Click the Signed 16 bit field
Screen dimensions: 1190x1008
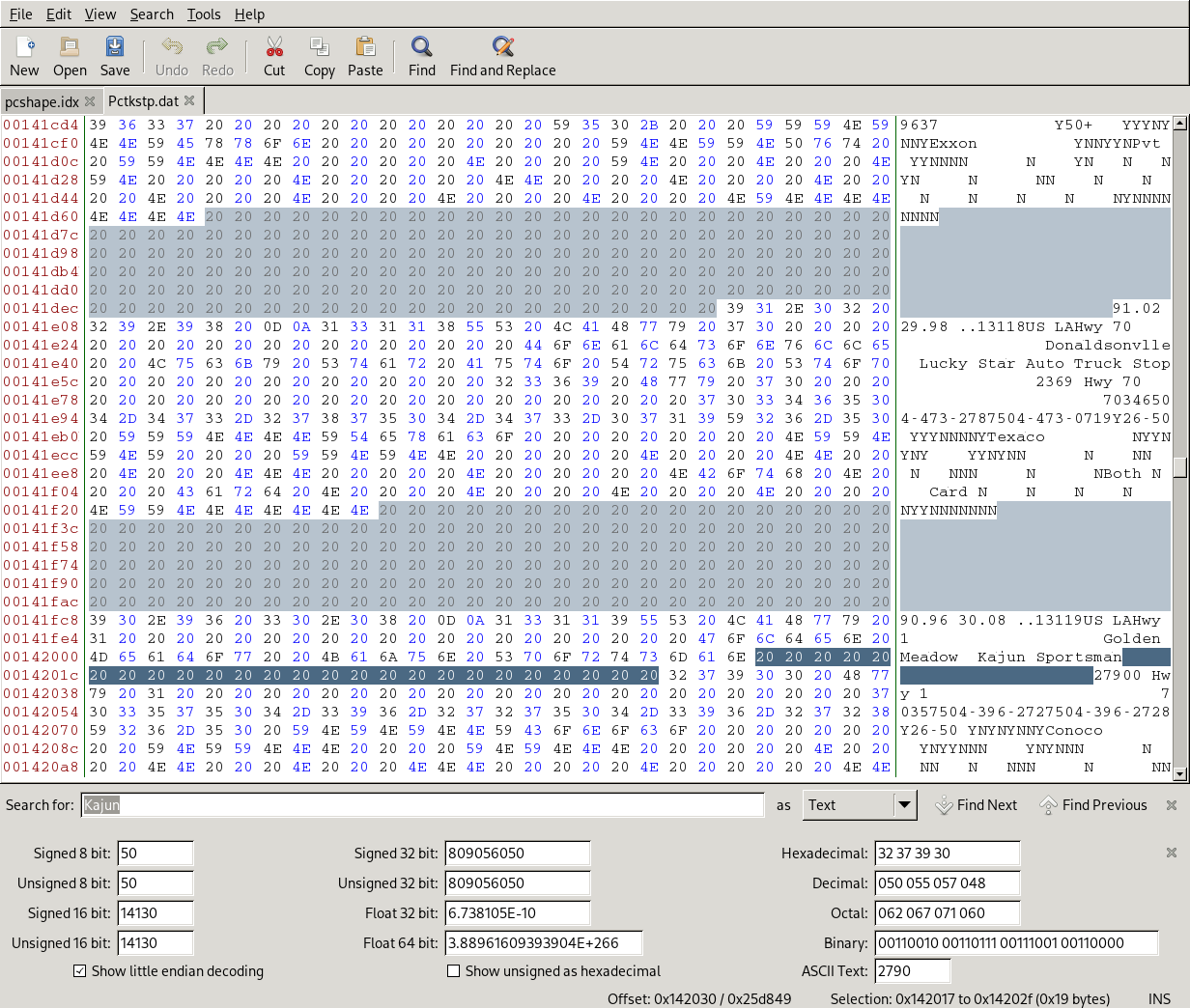pos(156,913)
